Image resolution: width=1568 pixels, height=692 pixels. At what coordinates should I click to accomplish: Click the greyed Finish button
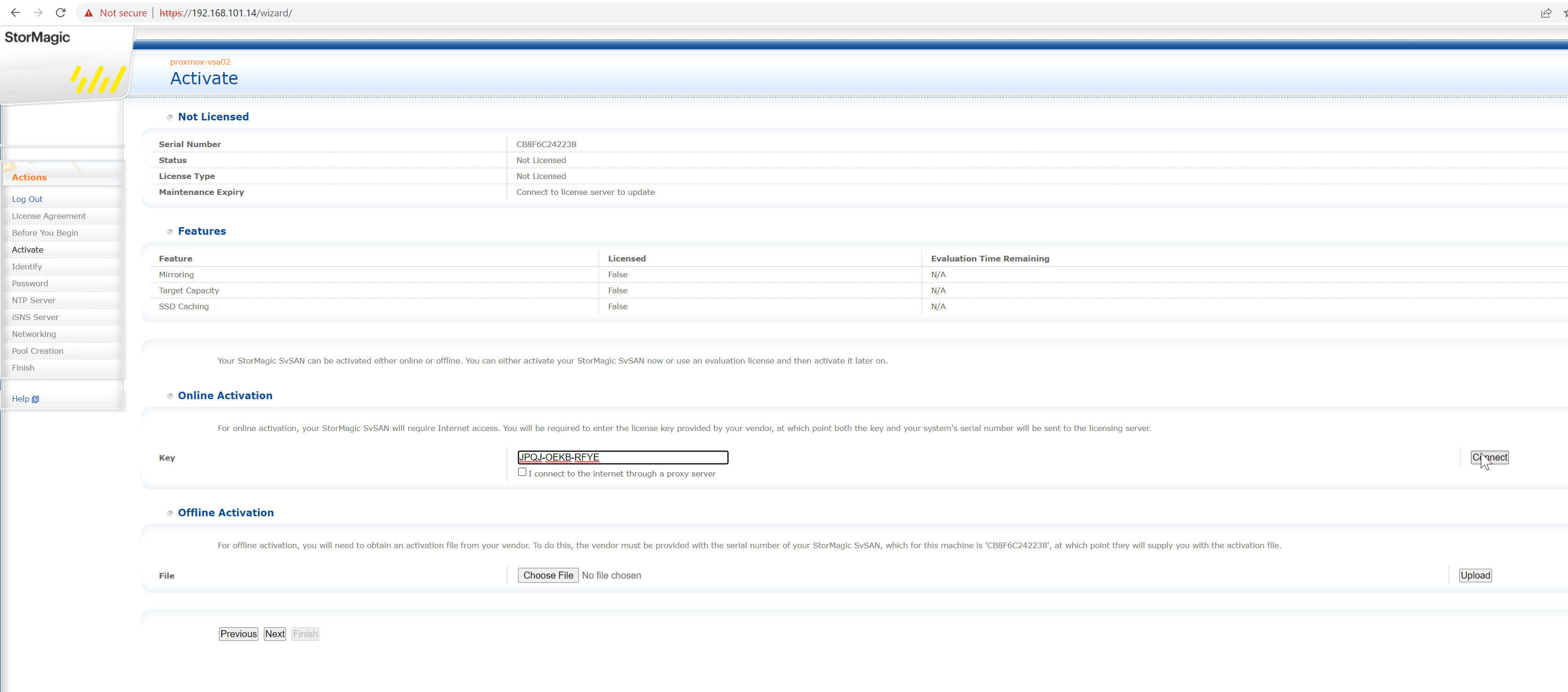(305, 633)
